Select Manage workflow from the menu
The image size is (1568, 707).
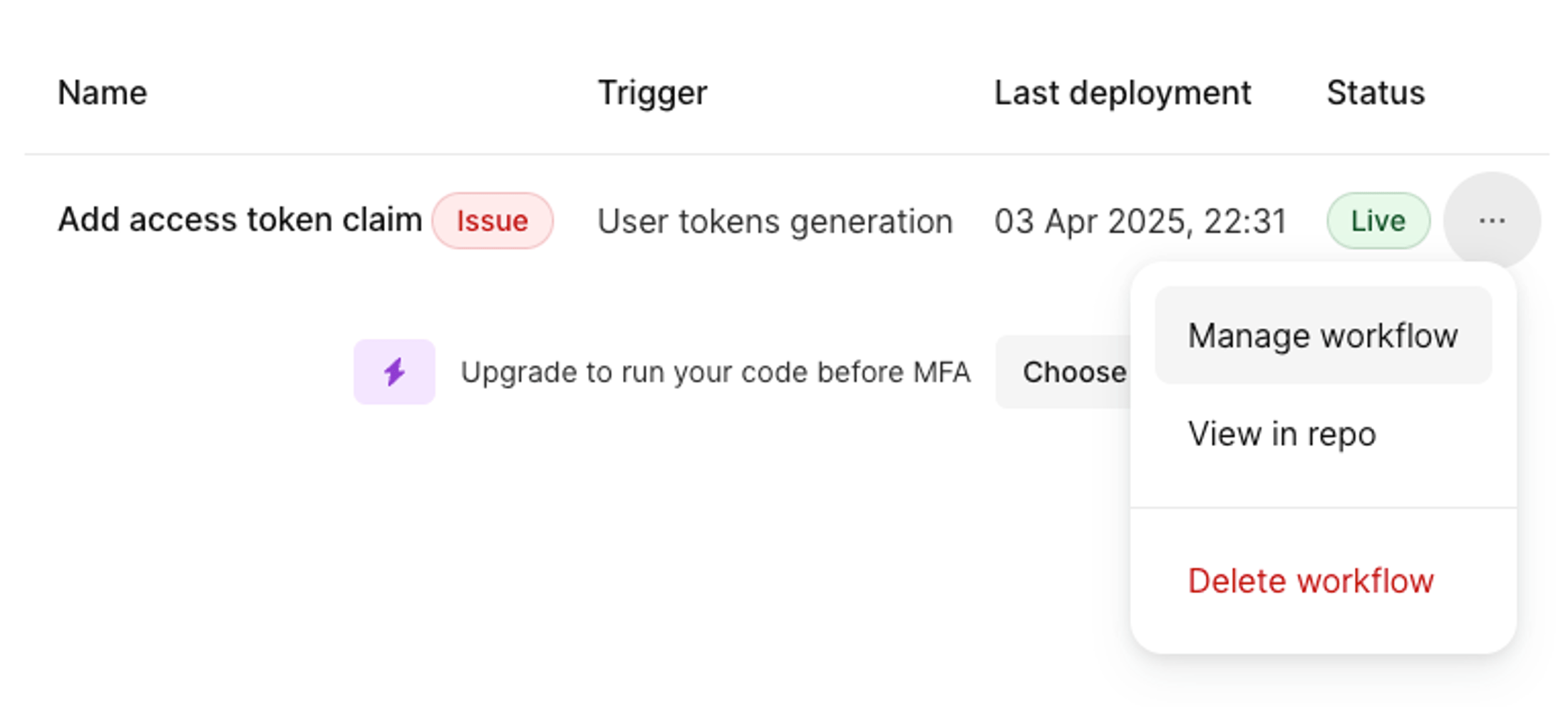tap(1322, 336)
